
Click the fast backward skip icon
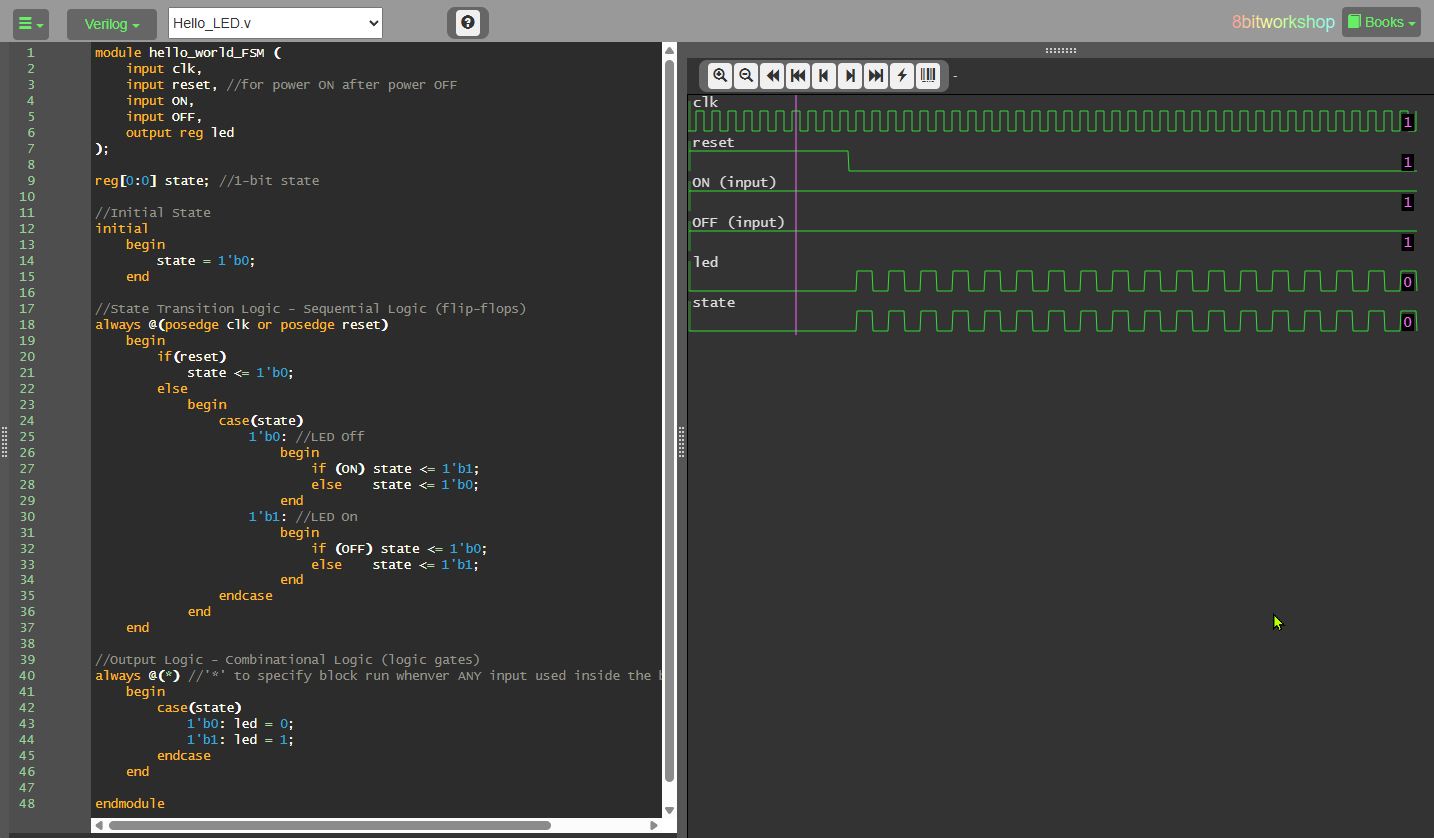[772, 76]
